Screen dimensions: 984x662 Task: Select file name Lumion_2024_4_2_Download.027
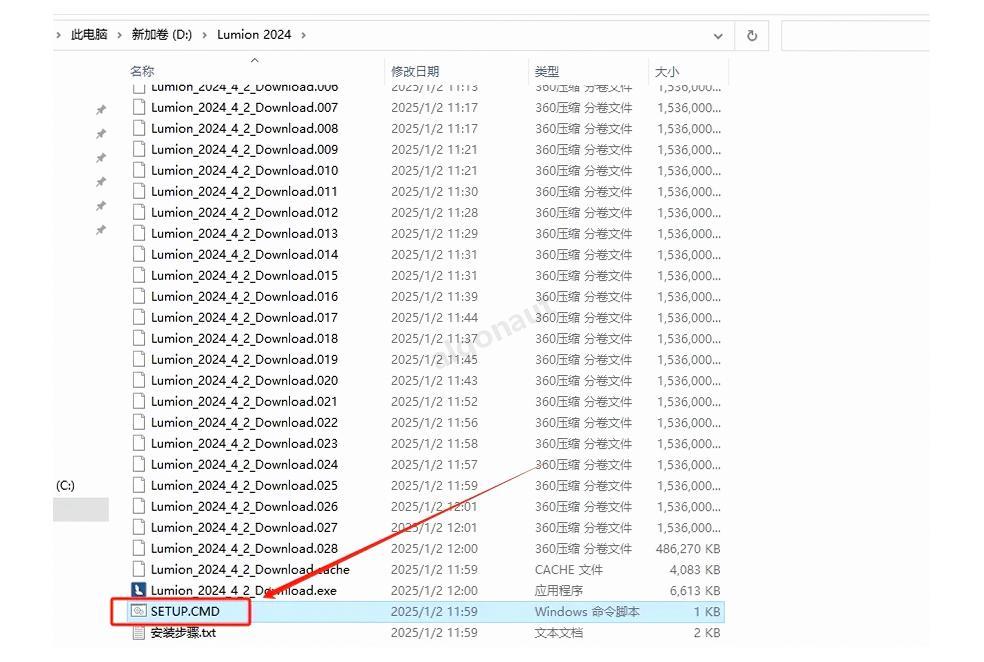[244, 527]
